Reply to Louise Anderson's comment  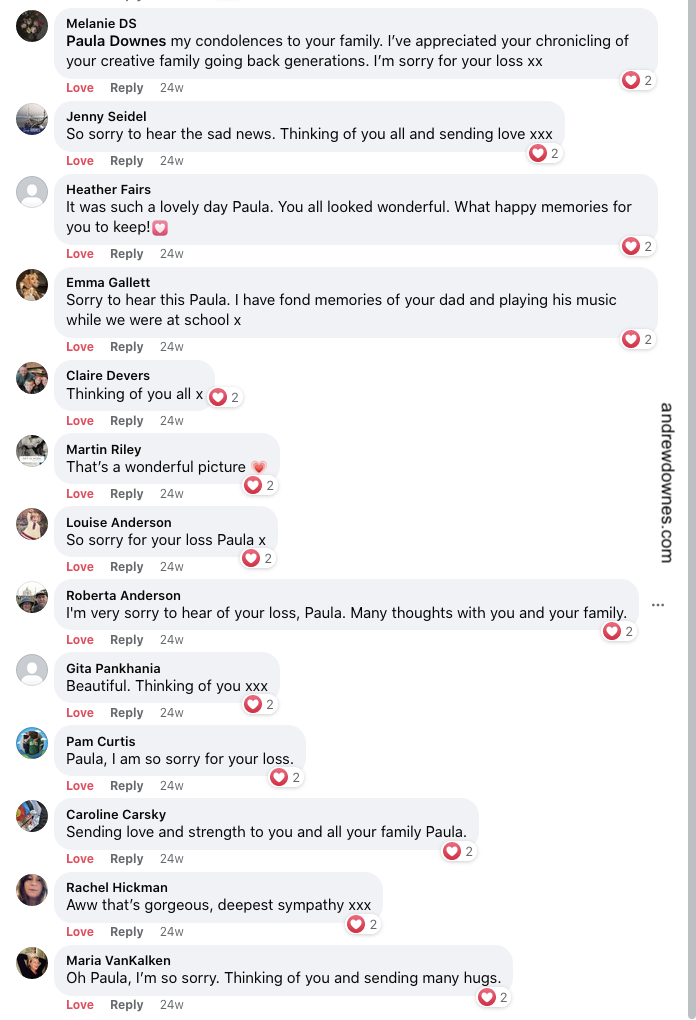click(126, 566)
